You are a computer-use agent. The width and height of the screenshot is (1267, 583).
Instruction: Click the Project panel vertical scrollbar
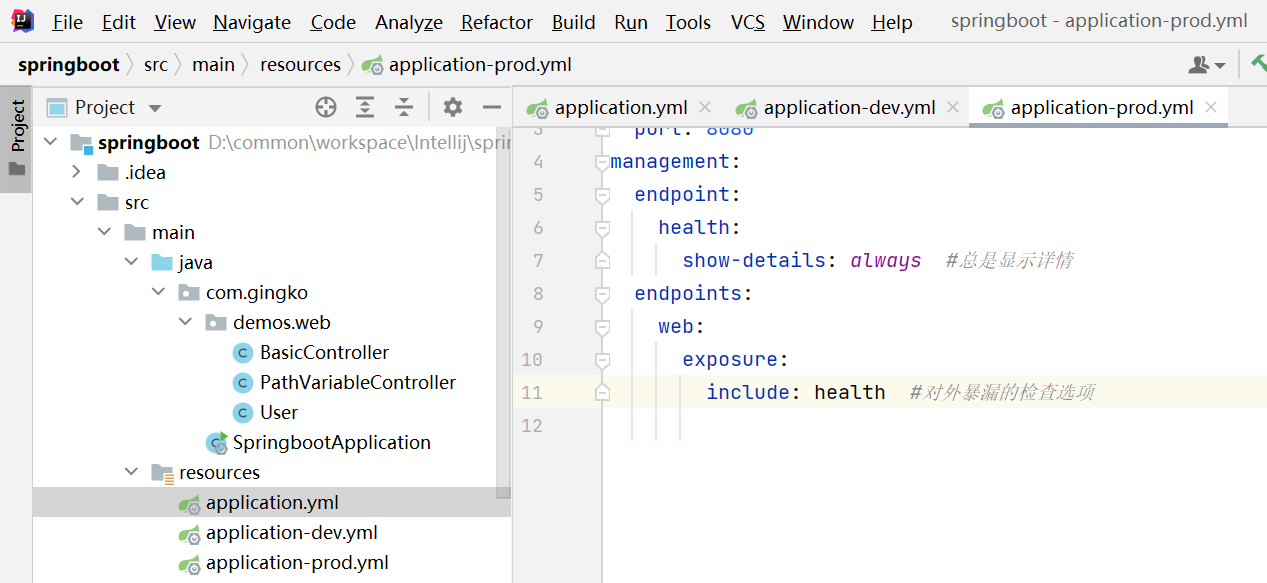tap(503, 313)
